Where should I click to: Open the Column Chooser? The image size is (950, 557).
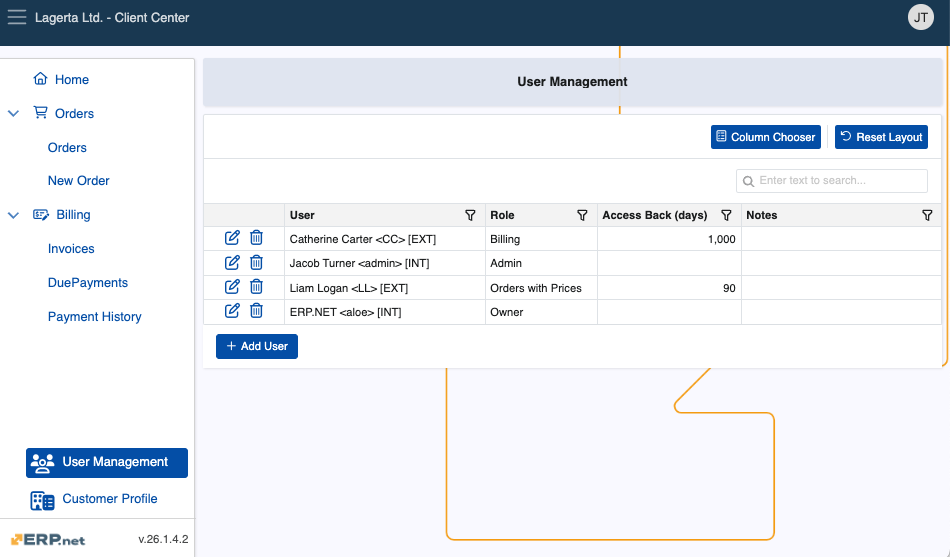766,137
